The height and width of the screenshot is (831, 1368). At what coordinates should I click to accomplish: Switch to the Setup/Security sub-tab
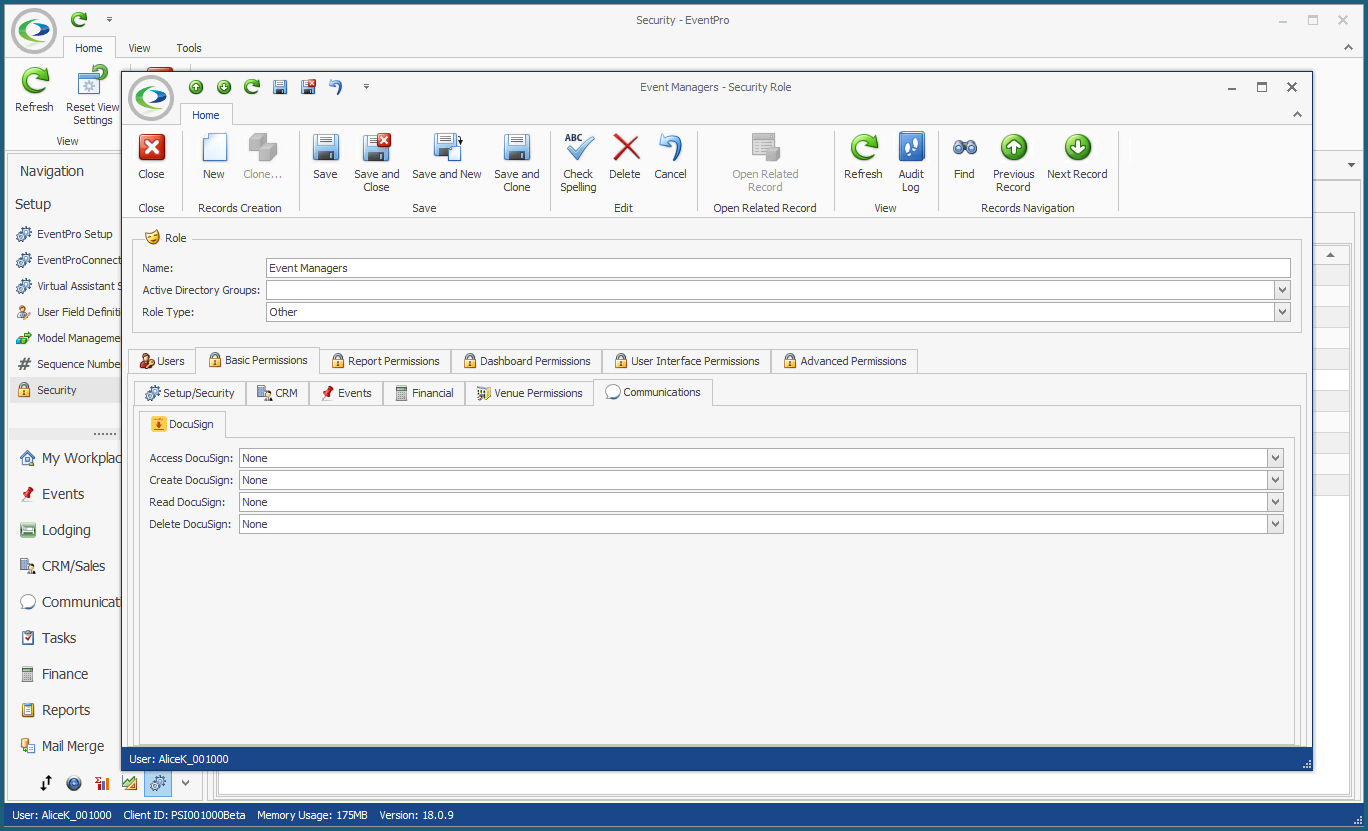190,393
